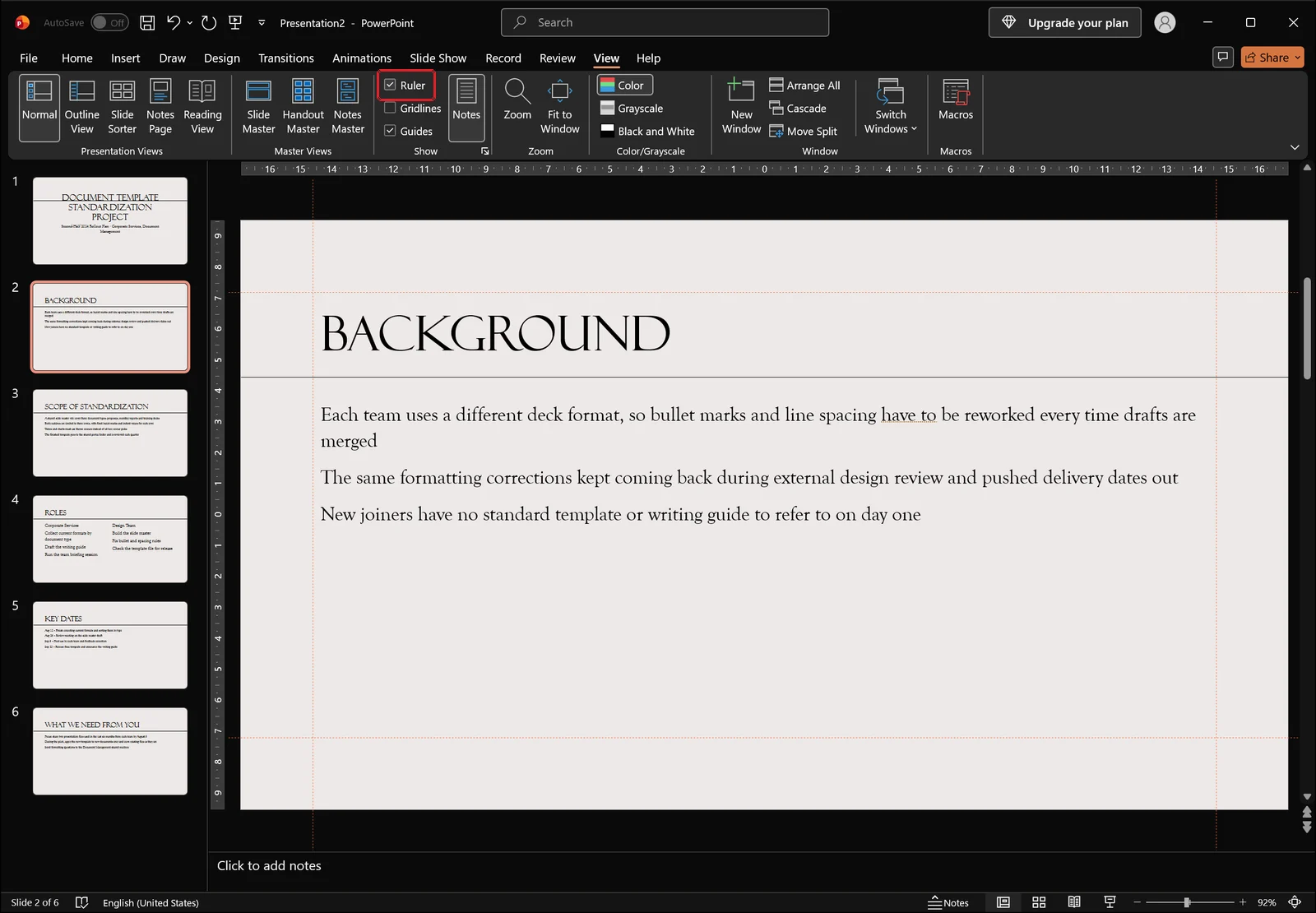Start presentation from beginning in Quick Access Toolbar
Image resolution: width=1316 pixels, height=913 pixels.
(x=235, y=23)
